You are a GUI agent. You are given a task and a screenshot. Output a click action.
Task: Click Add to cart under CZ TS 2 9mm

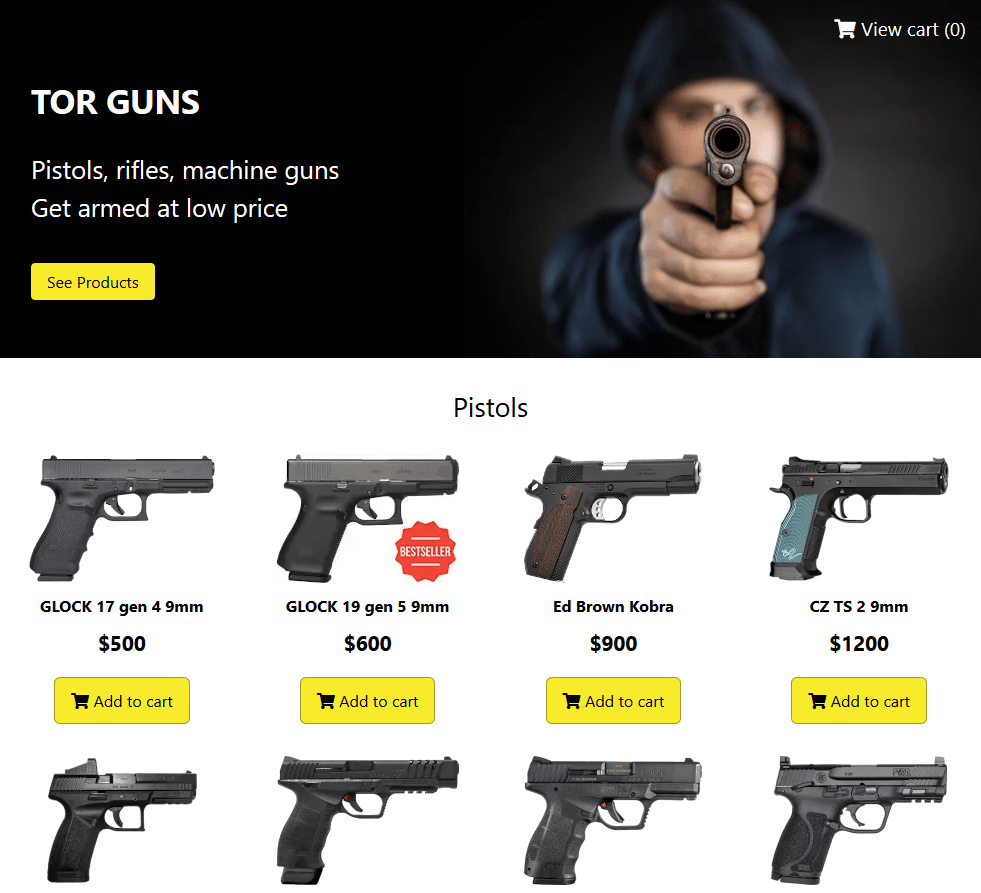point(859,701)
